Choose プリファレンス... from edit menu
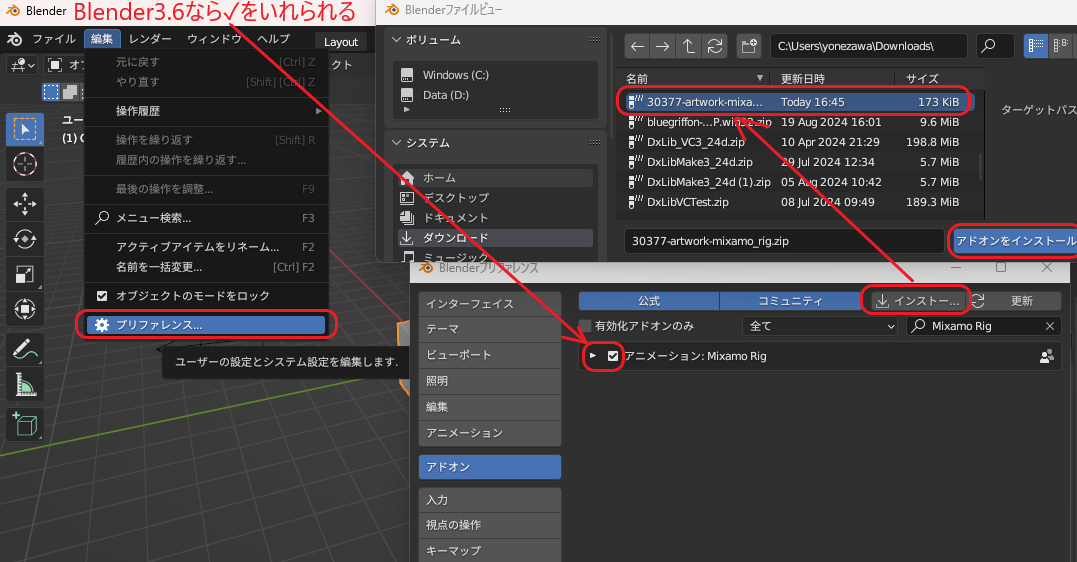 (206, 325)
